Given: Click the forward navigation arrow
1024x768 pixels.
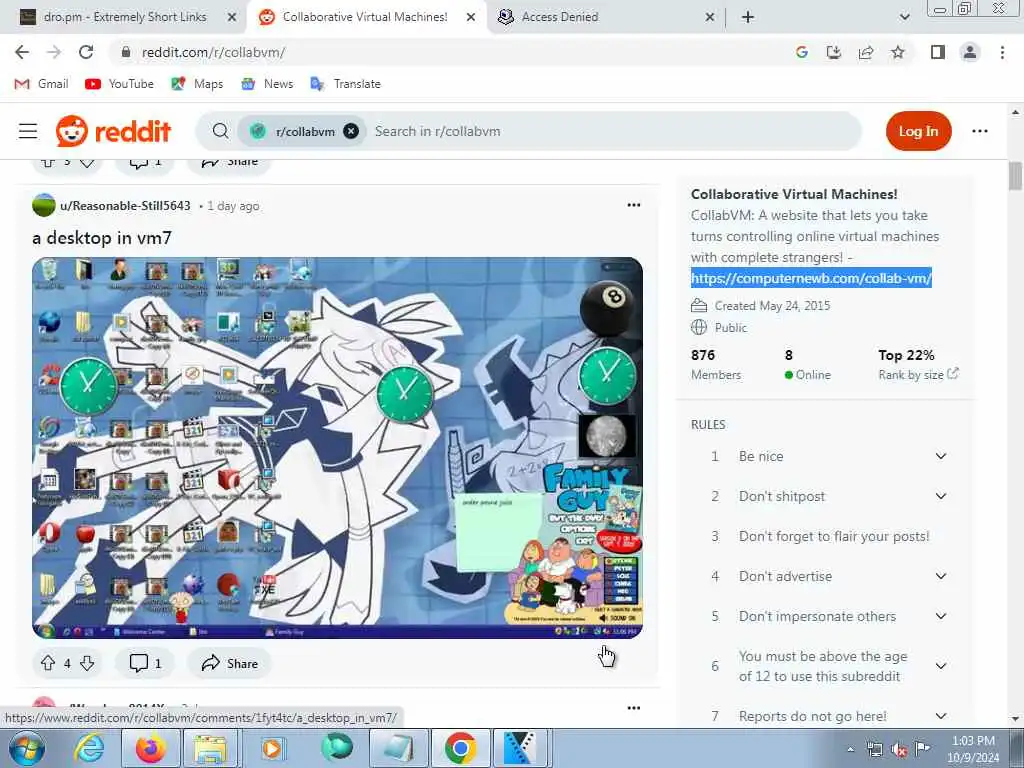Looking at the screenshot, I should click(54, 52).
